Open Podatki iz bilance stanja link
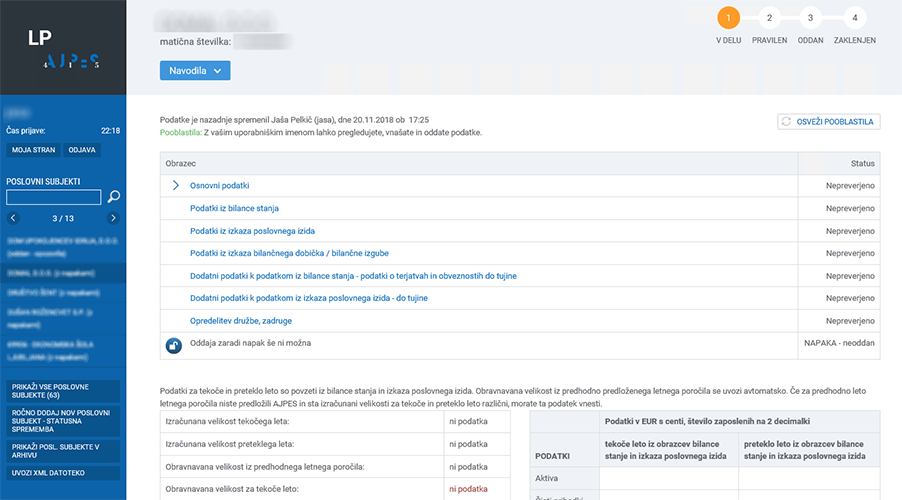The image size is (902, 500). click(x=234, y=208)
